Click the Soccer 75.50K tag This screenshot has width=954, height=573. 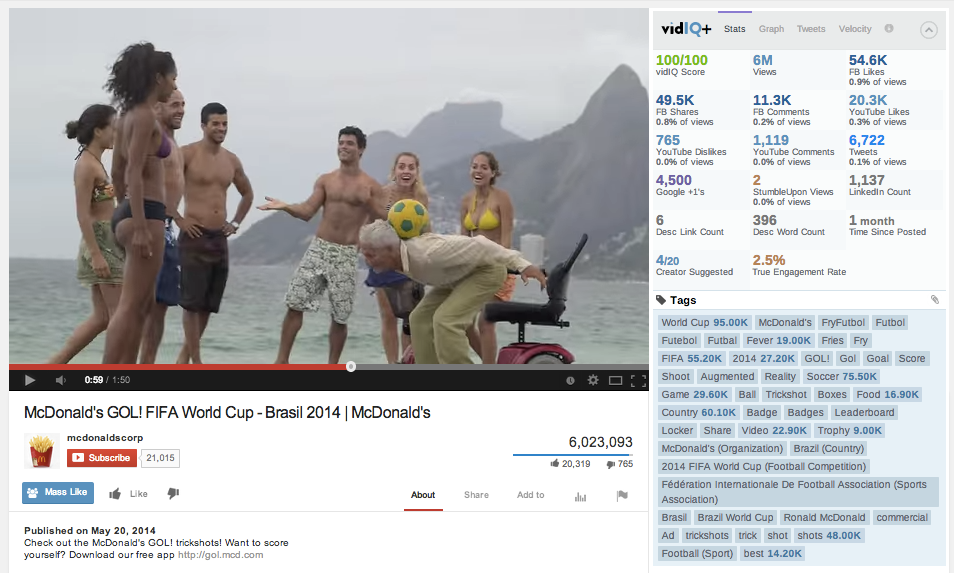[x=841, y=377]
